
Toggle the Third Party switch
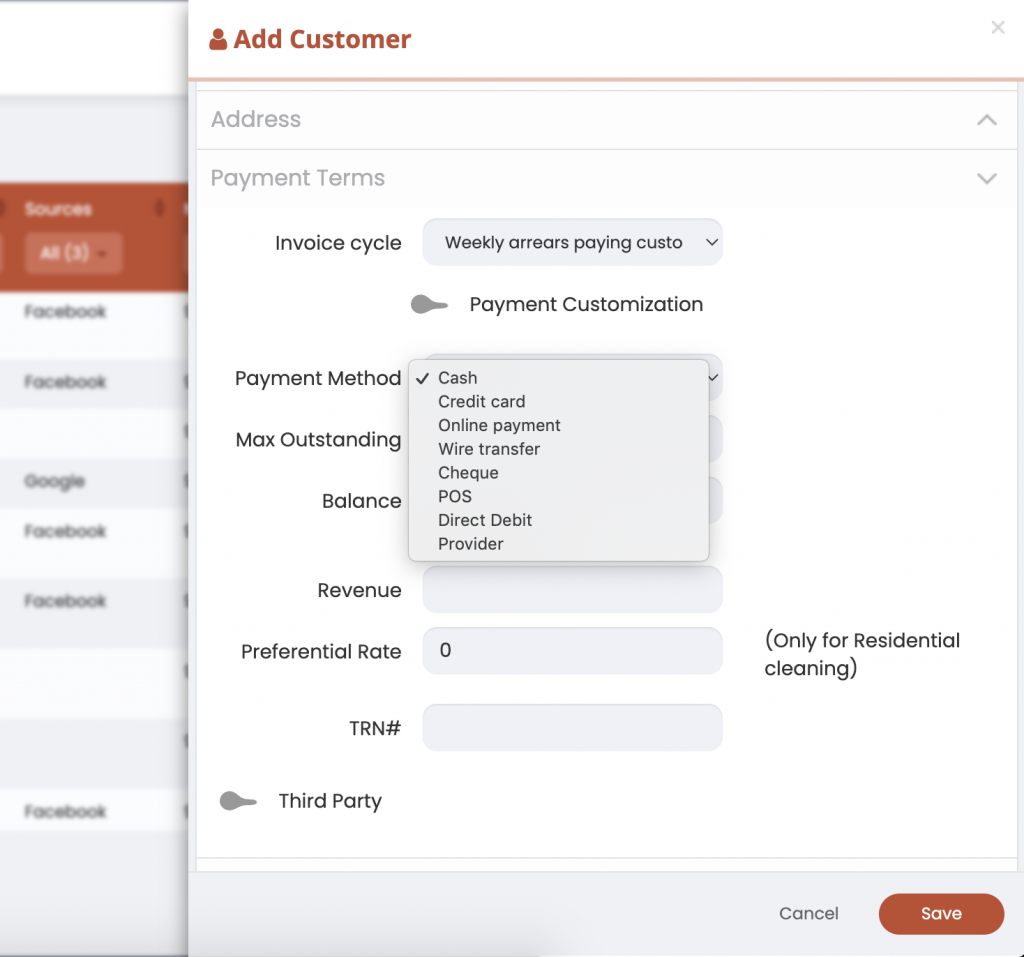(238, 801)
